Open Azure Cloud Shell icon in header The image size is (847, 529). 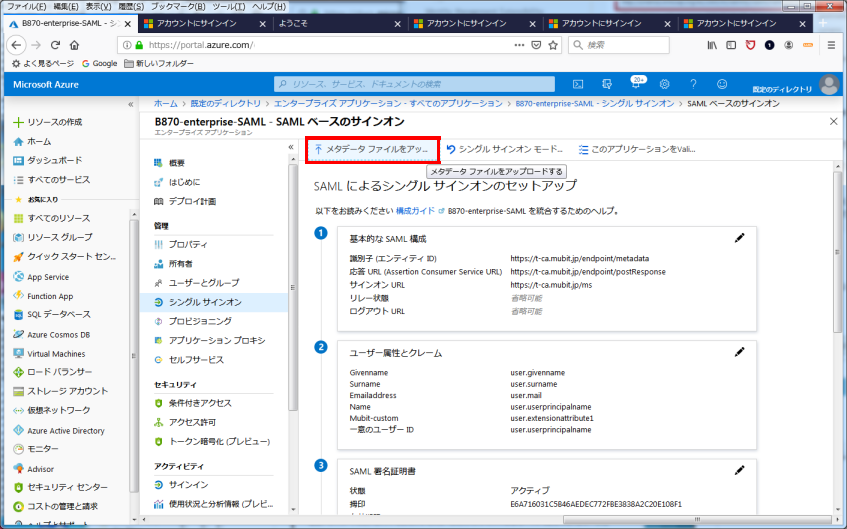[x=578, y=84]
